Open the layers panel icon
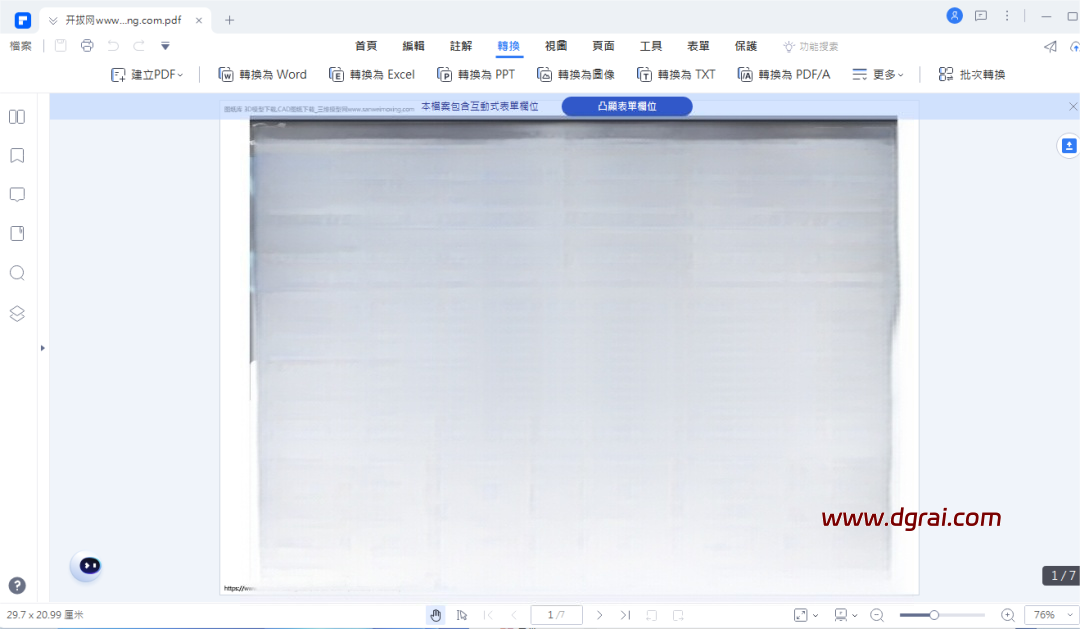 pyautogui.click(x=17, y=313)
